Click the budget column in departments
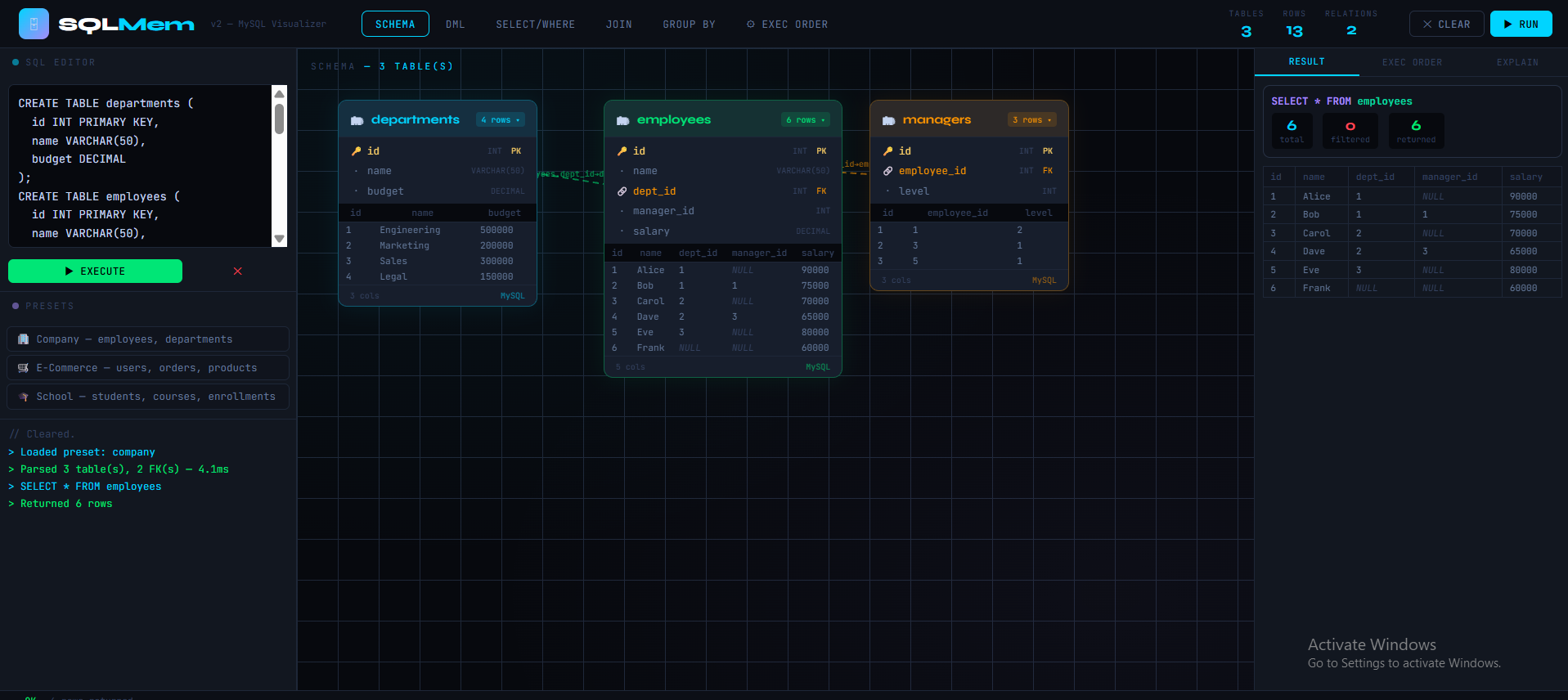This screenshot has width=1568, height=700. [x=438, y=191]
